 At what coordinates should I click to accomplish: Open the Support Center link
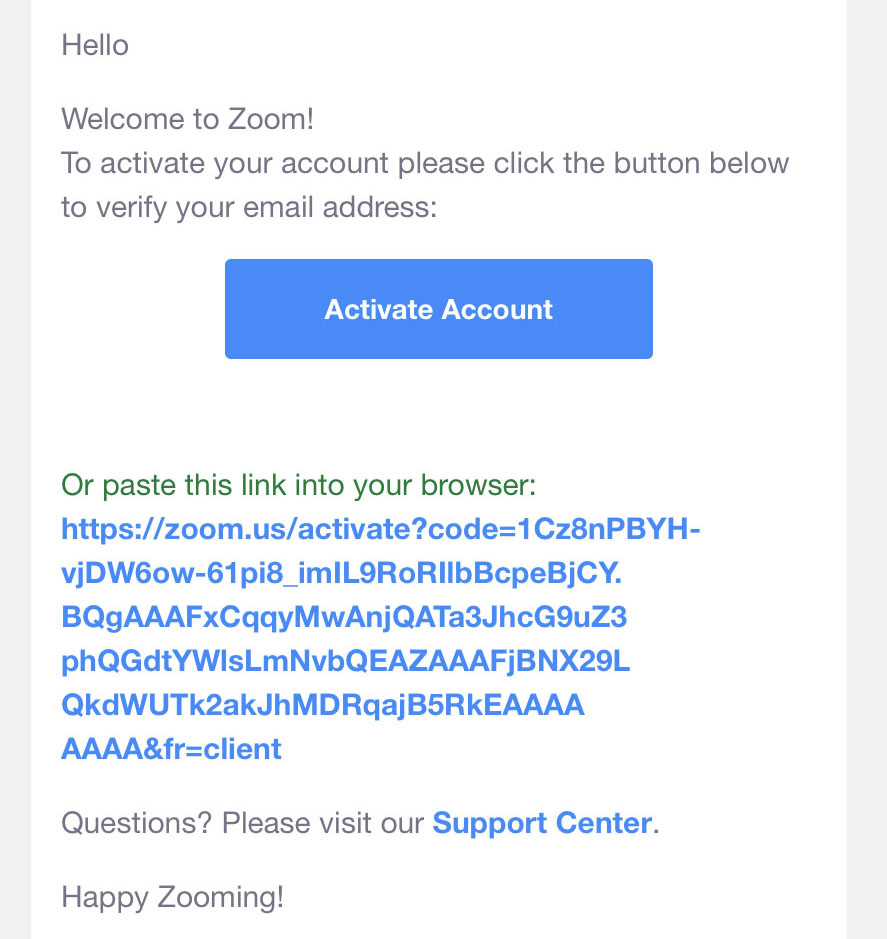coord(542,823)
